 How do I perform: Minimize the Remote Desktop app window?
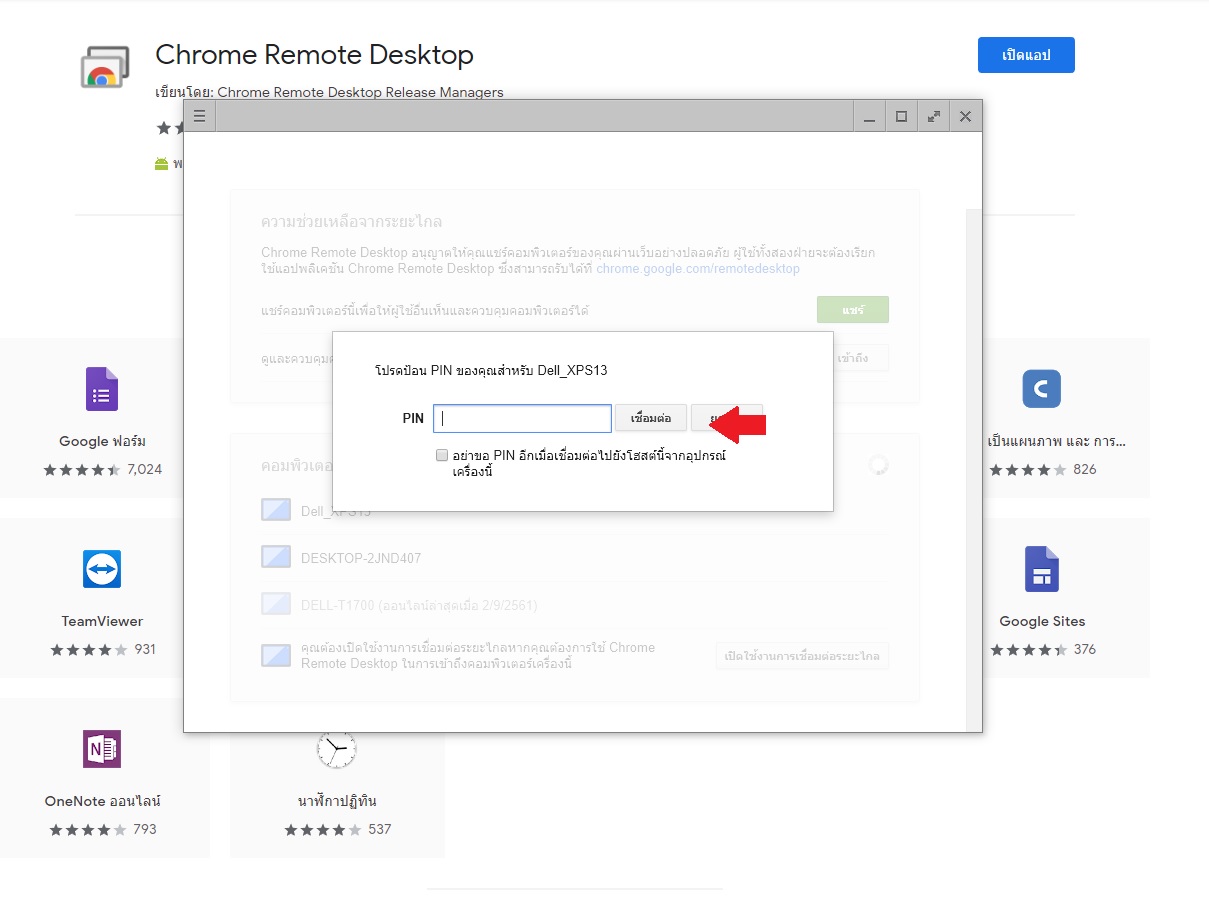pos(869,116)
